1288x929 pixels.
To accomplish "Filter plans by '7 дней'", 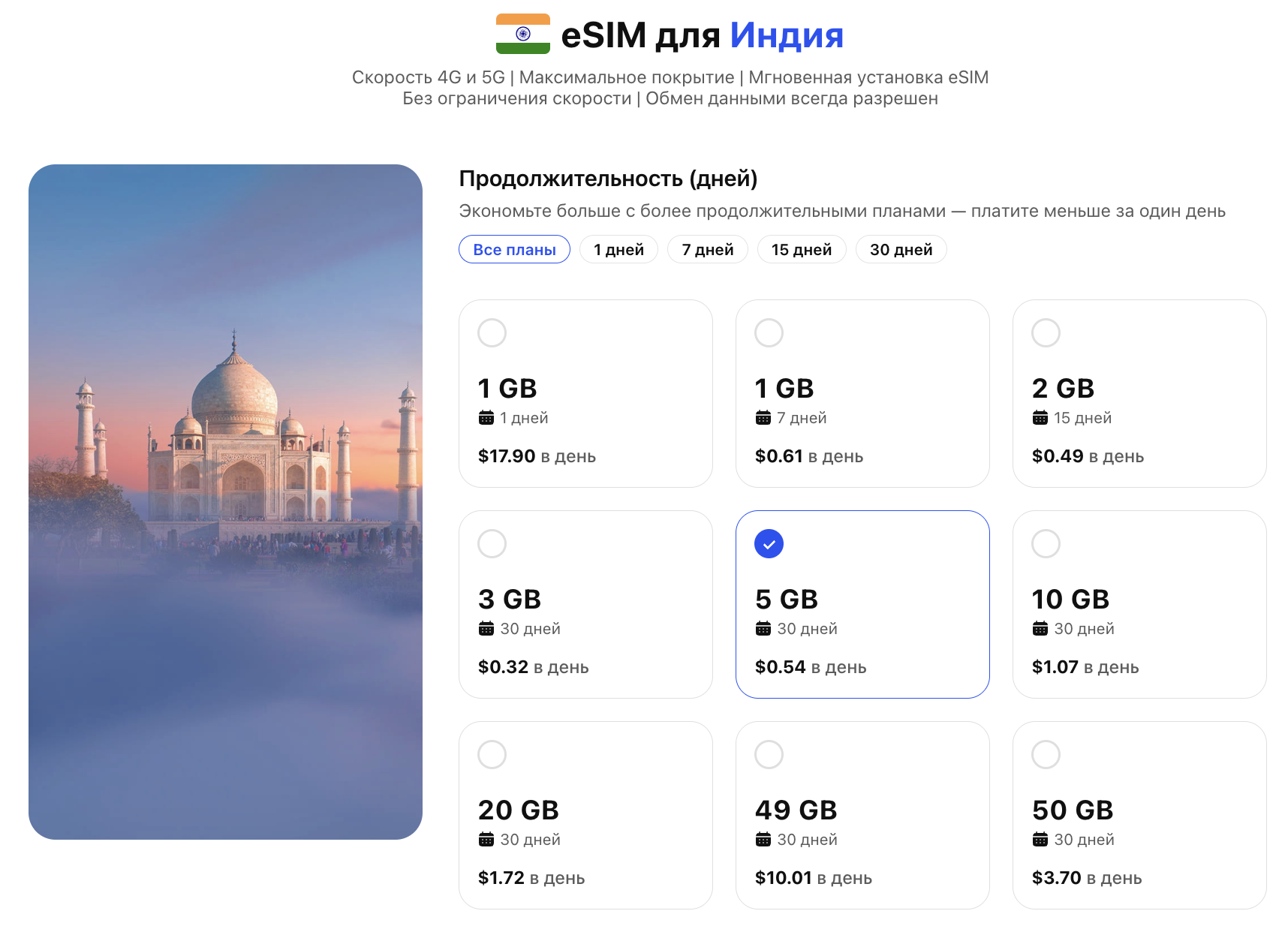I will 707,250.
